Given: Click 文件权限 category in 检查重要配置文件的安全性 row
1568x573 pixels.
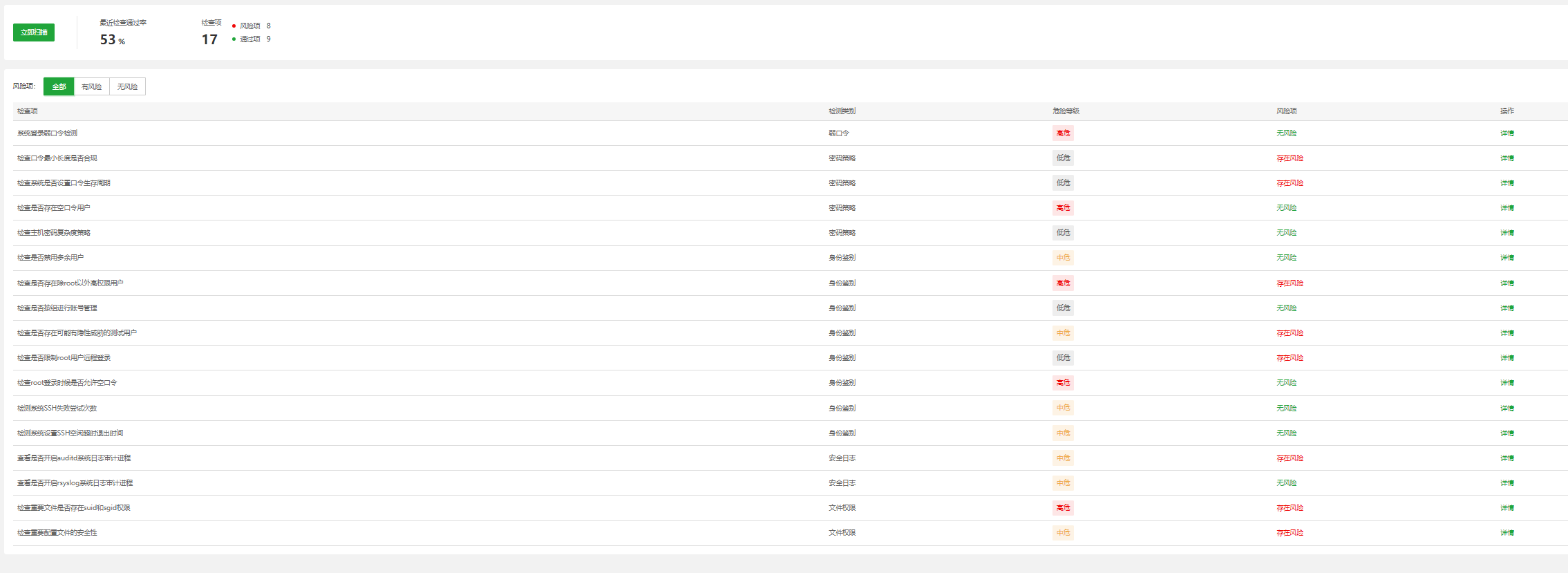Looking at the screenshot, I should (x=842, y=533).
